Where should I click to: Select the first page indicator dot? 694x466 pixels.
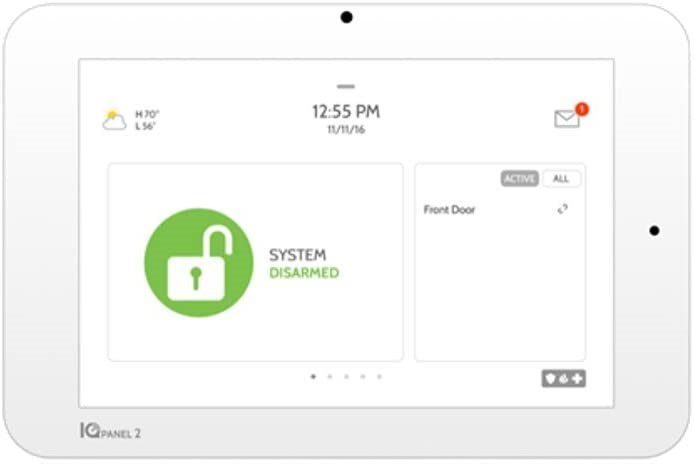pyautogui.click(x=313, y=377)
